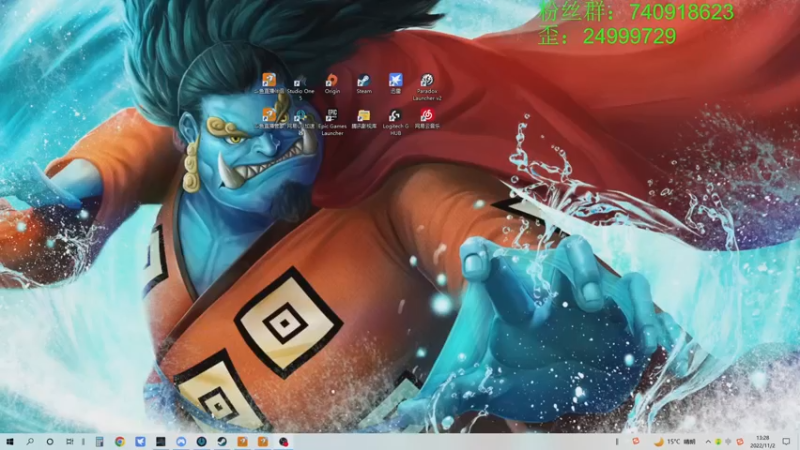The width and height of the screenshot is (800, 450).
Task: Open black-and-red round icon on taskbar
Action: coord(284,441)
